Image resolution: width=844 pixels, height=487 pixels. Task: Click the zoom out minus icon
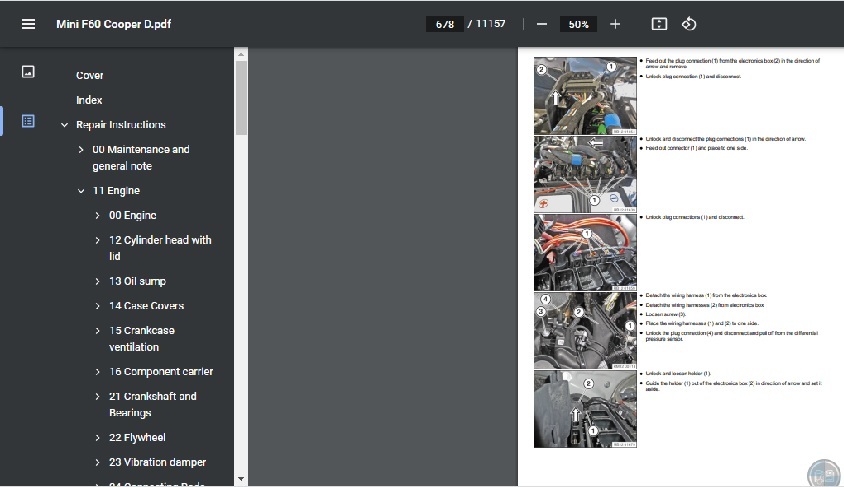tap(541, 24)
